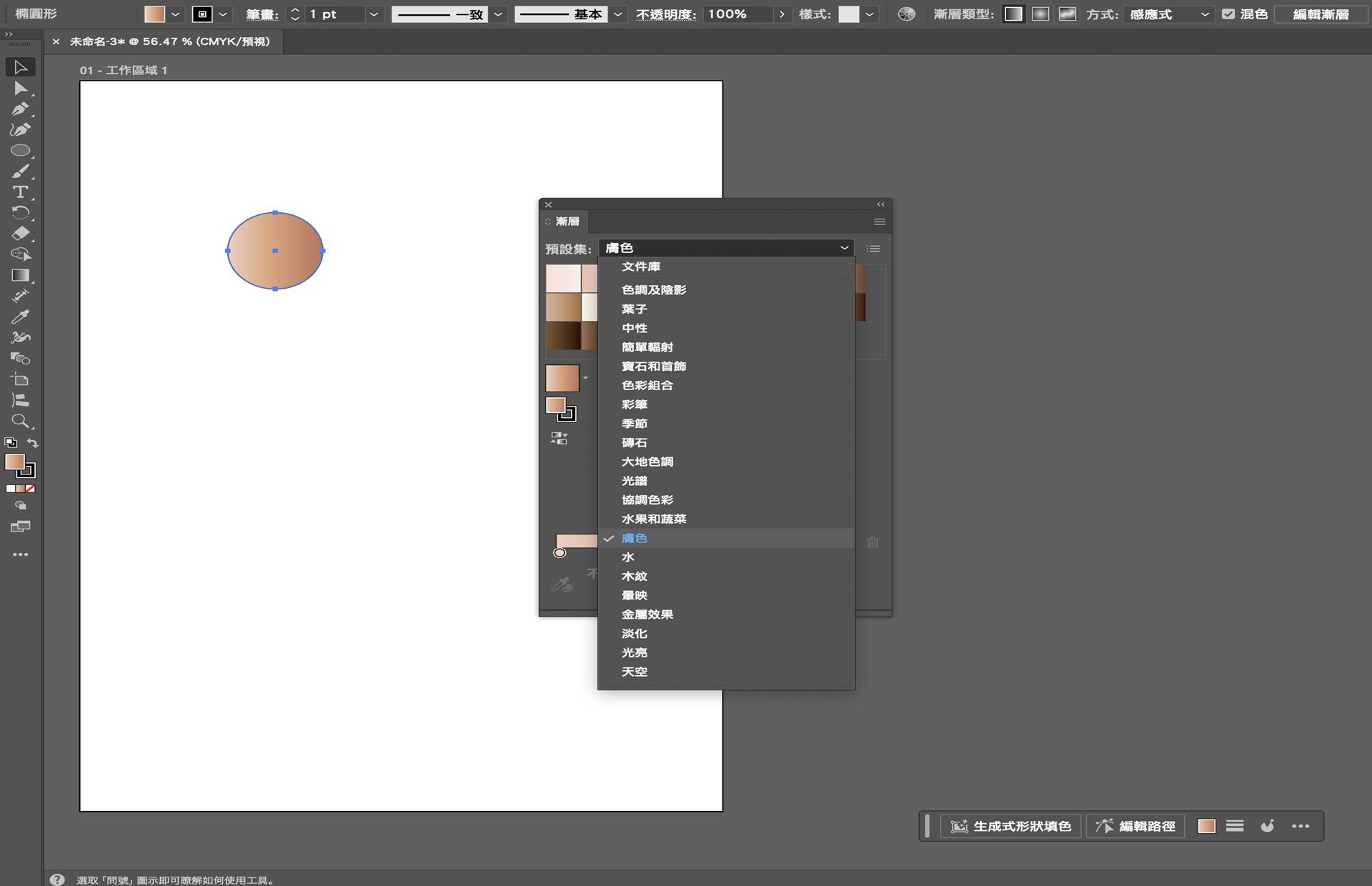This screenshot has height=886, width=1372.
Task: Select the Paintbrush tool
Action: click(x=21, y=170)
